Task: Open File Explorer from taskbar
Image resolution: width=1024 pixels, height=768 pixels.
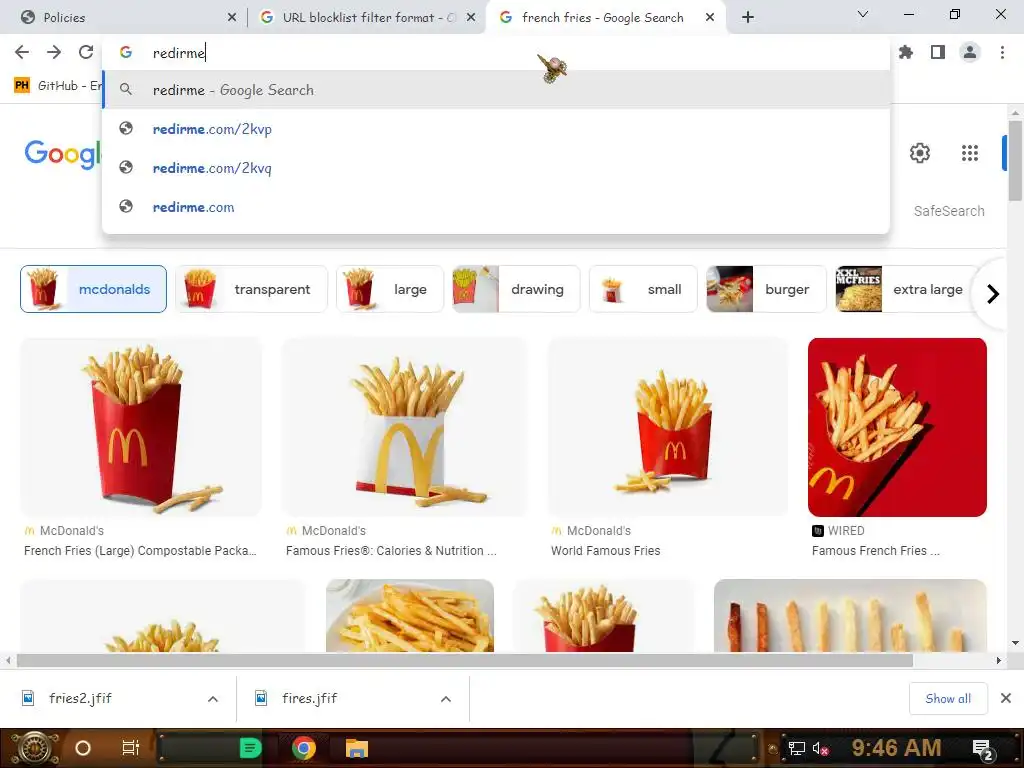Action: pyautogui.click(x=357, y=748)
